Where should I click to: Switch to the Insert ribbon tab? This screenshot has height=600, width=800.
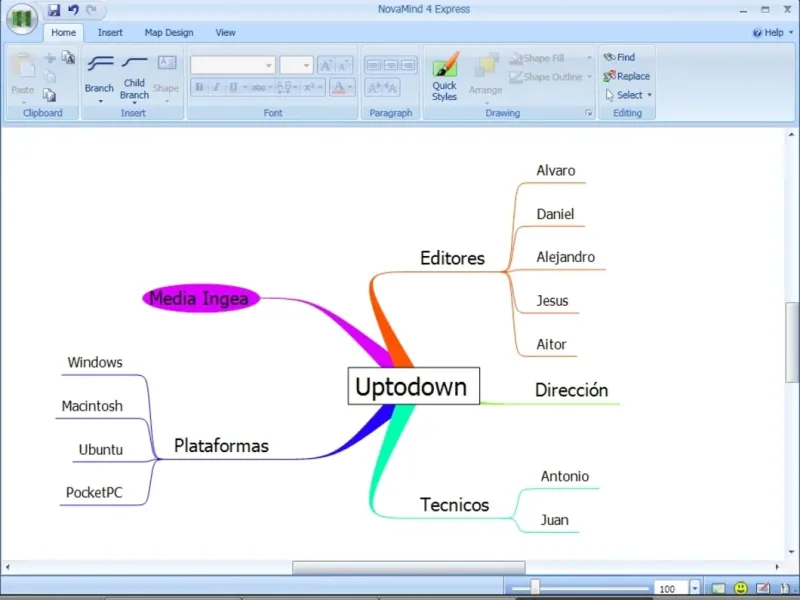[110, 33]
